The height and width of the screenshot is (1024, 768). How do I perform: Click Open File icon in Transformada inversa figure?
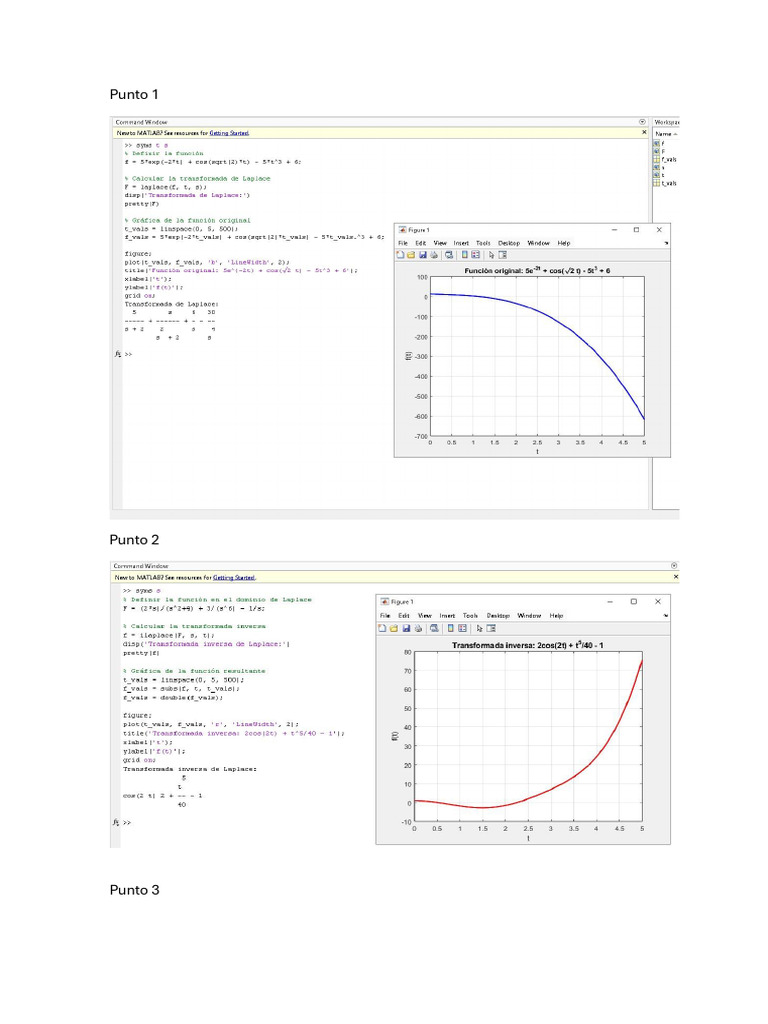(393, 628)
